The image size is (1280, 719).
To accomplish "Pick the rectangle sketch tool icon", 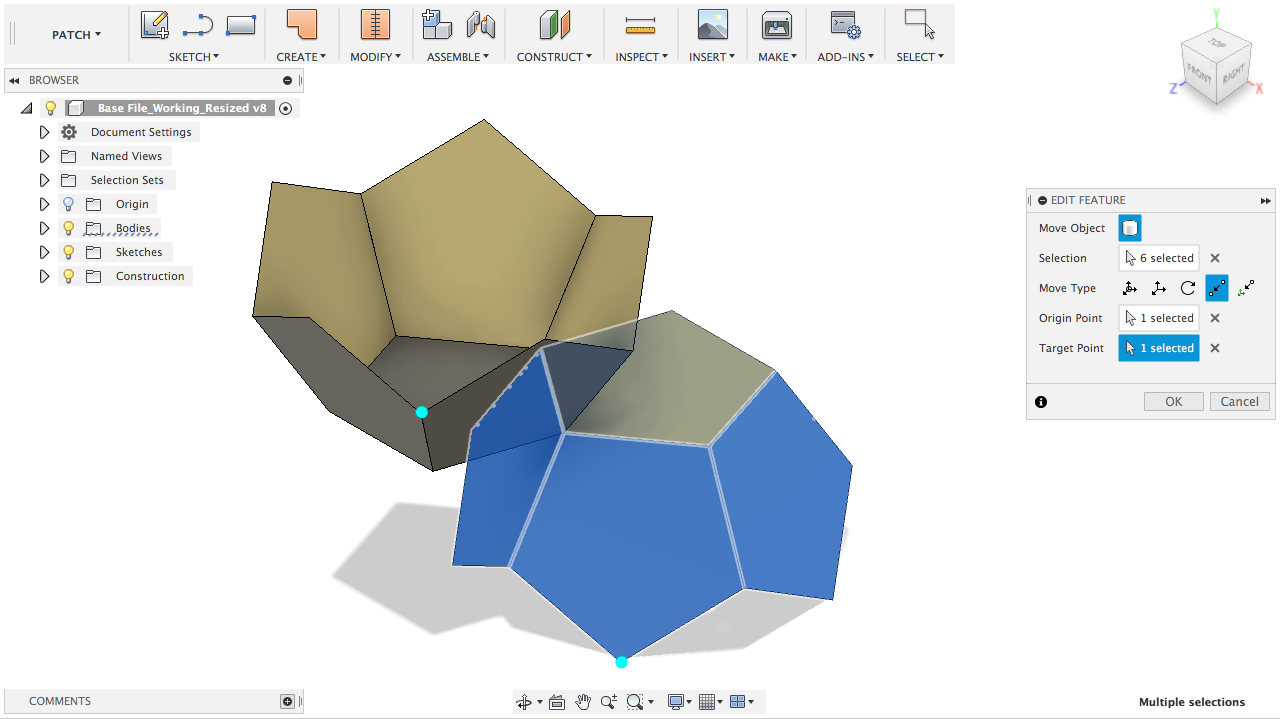I will [x=241, y=25].
